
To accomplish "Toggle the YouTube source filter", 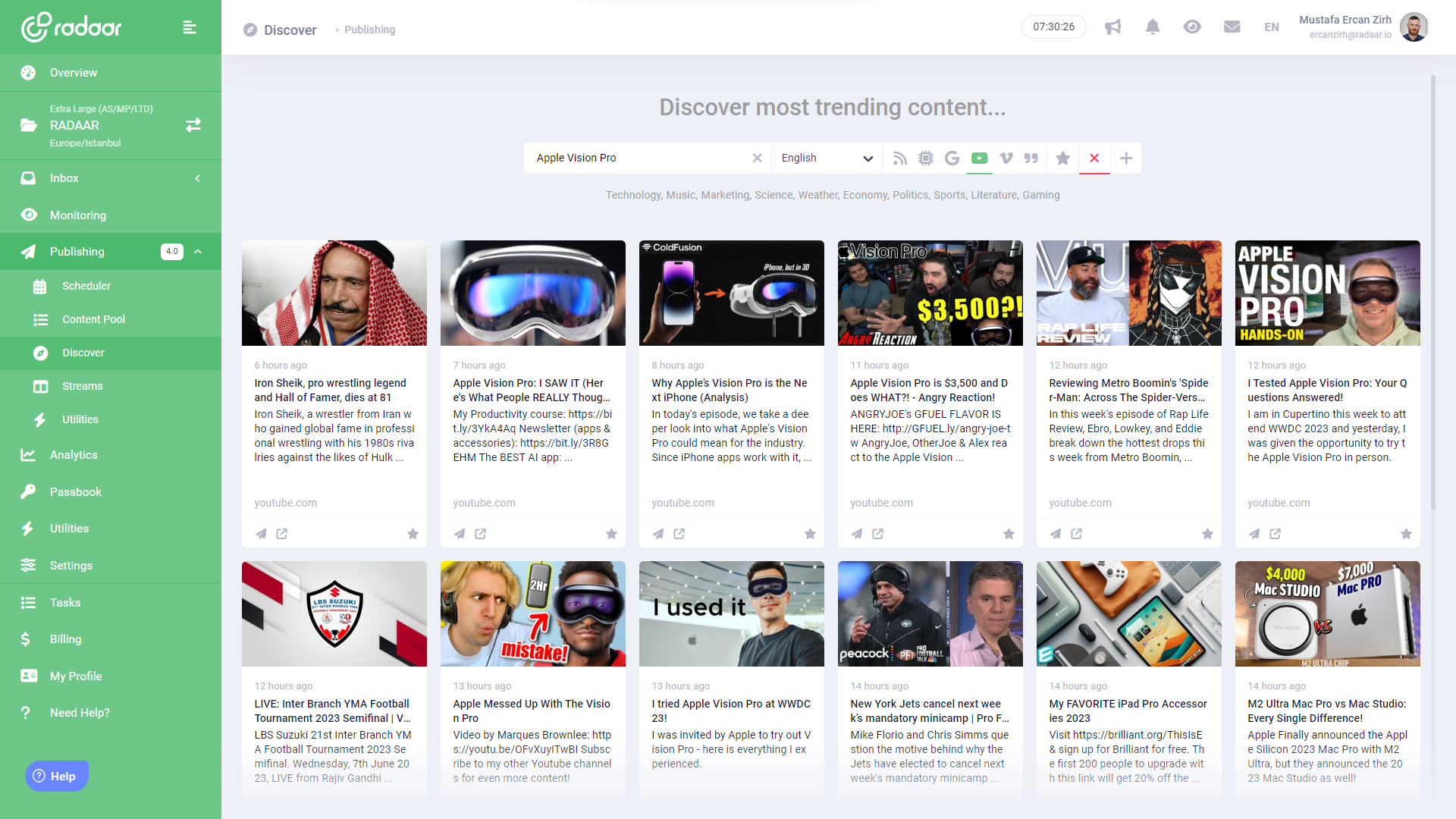I will pyautogui.click(x=979, y=158).
